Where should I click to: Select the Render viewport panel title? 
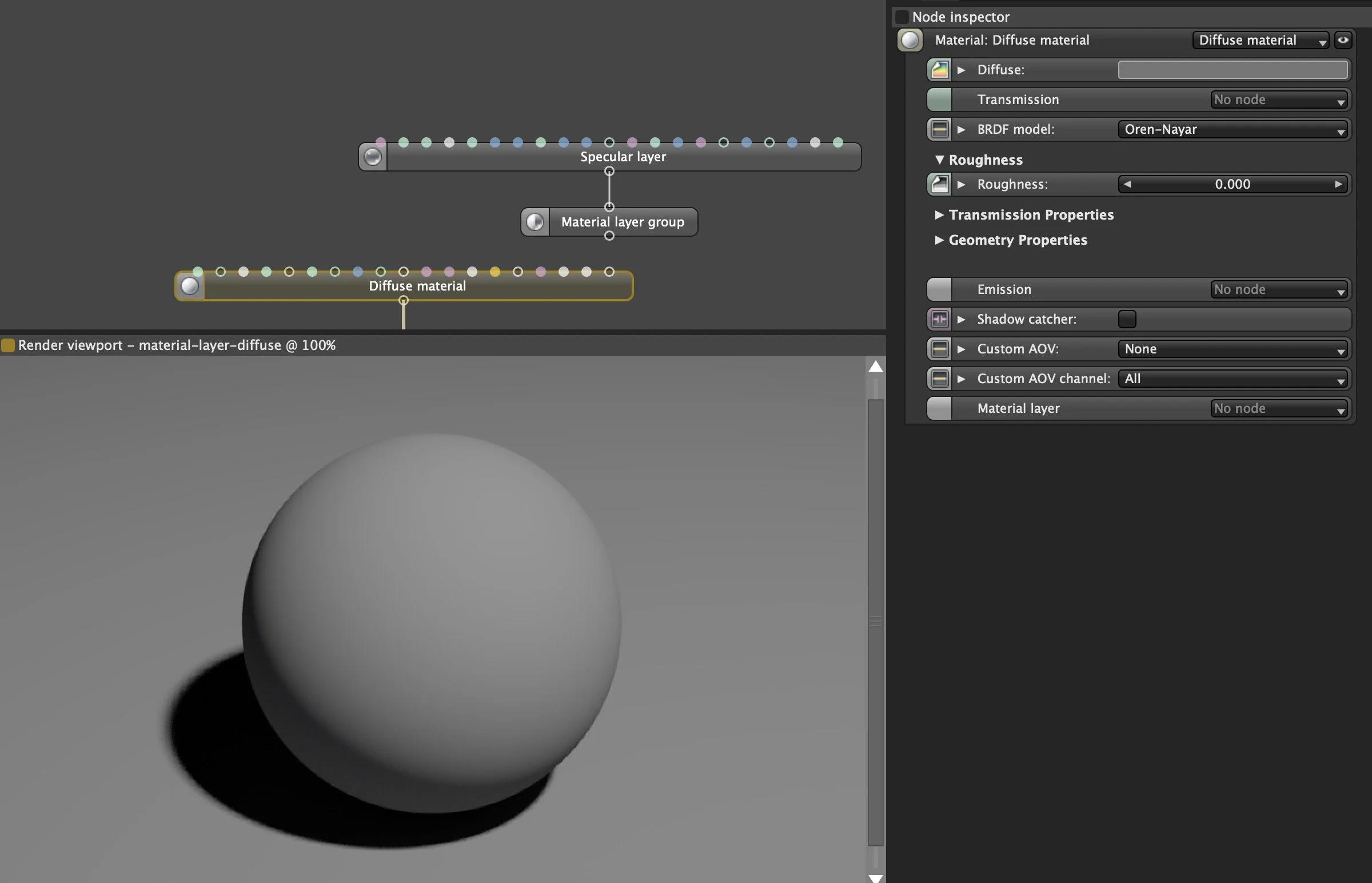tap(177, 345)
